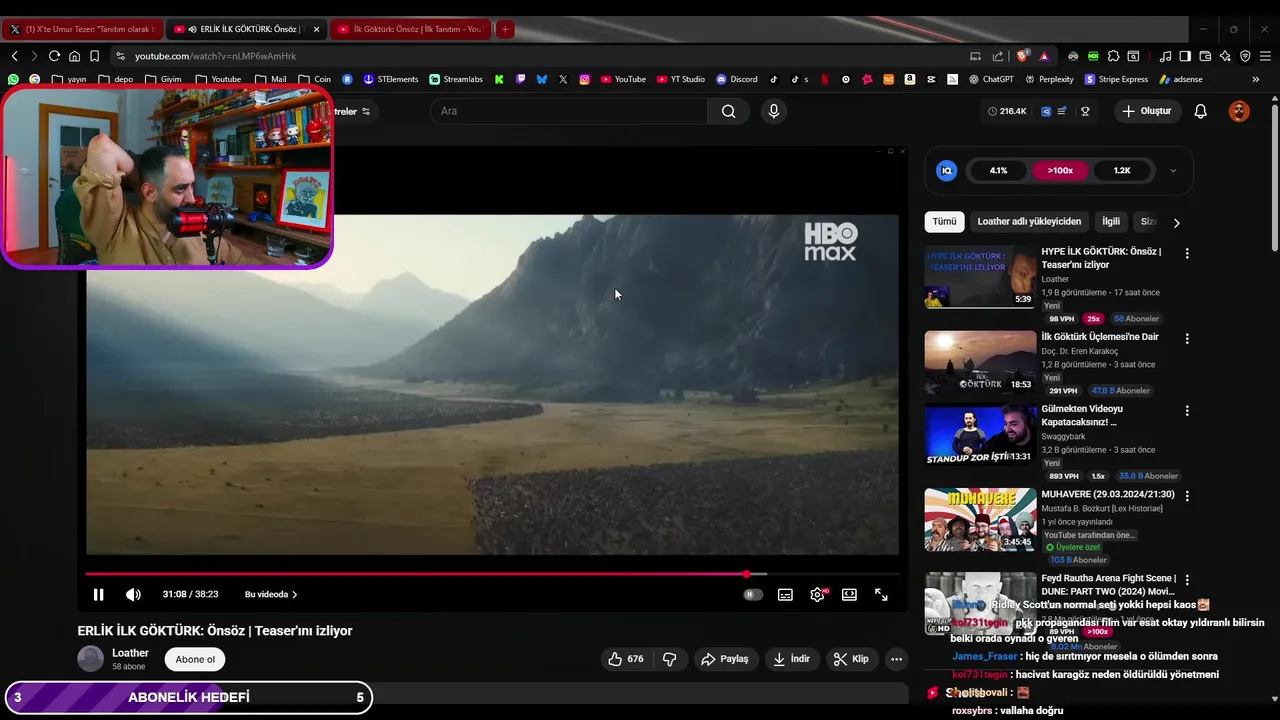1280x720 pixels.
Task: Open options menu for 'Gülmekten Videoyu' suggestion
Action: pyautogui.click(x=1187, y=411)
